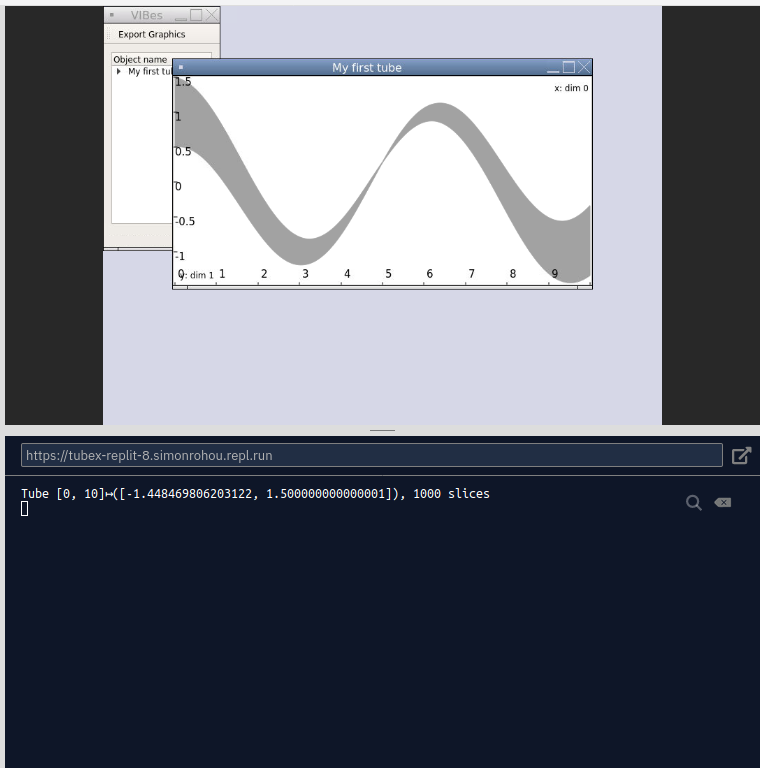Viewport: 760px width, 768px height.
Task: Maximize the VIBes window
Action: pyautogui.click(x=196, y=15)
